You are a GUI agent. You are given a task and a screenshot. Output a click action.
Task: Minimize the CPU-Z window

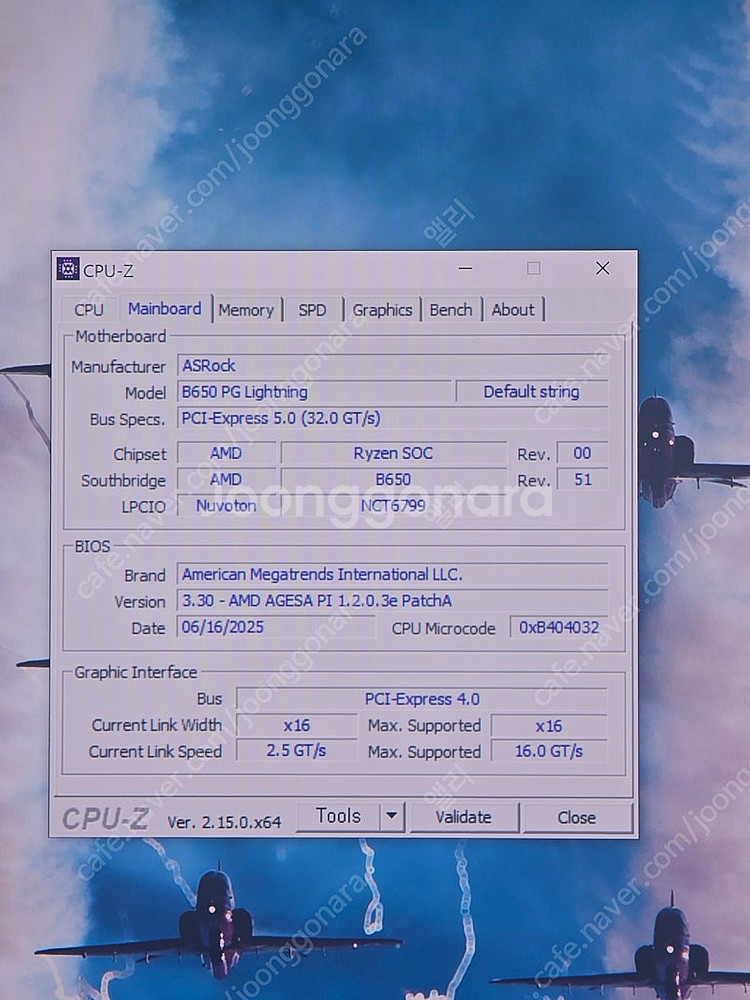click(x=466, y=268)
